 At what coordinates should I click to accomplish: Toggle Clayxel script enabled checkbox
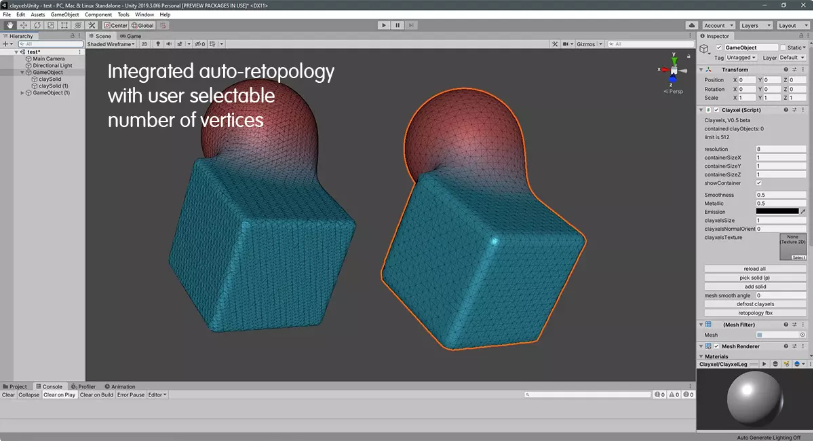click(717, 110)
